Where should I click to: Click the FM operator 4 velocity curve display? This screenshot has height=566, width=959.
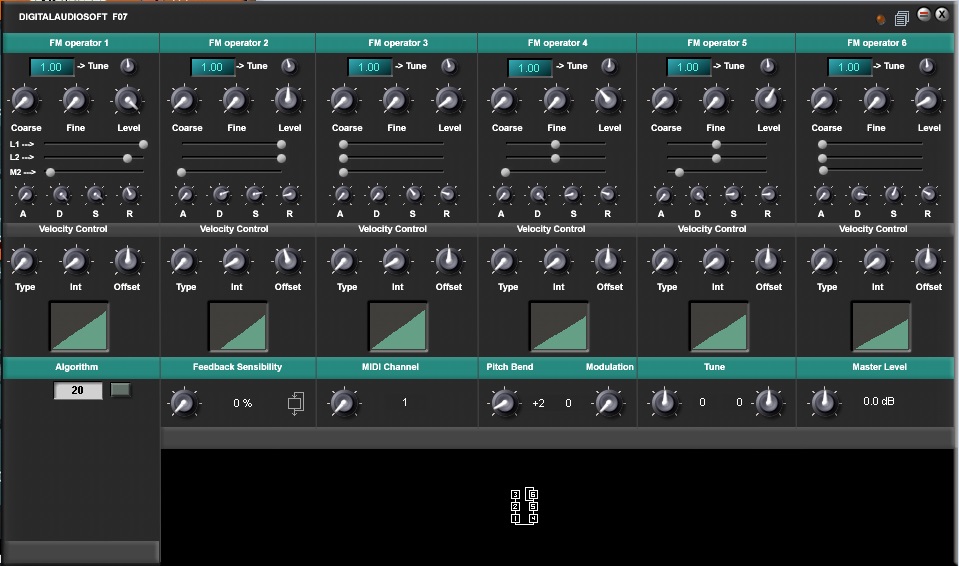click(558, 326)
